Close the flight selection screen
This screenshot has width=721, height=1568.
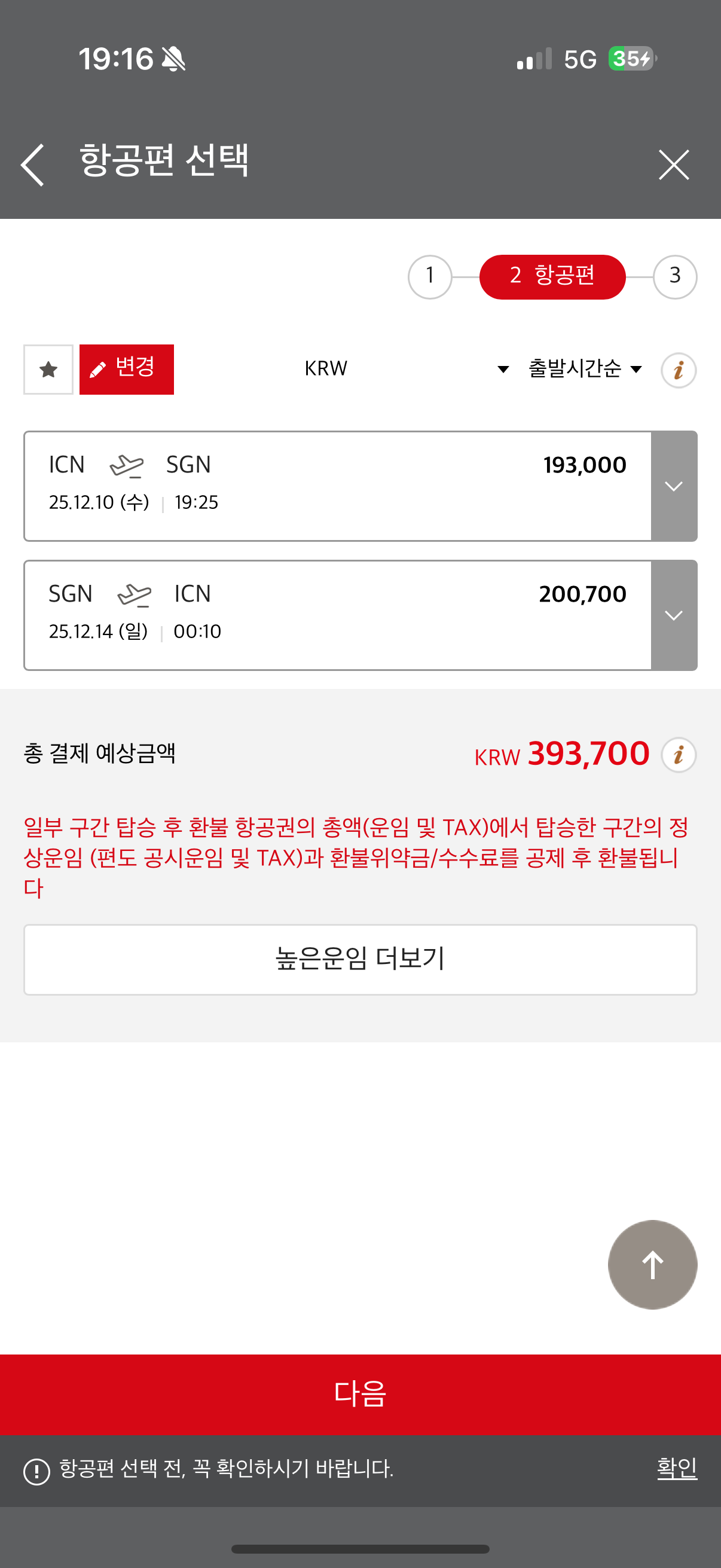point(674,164)
